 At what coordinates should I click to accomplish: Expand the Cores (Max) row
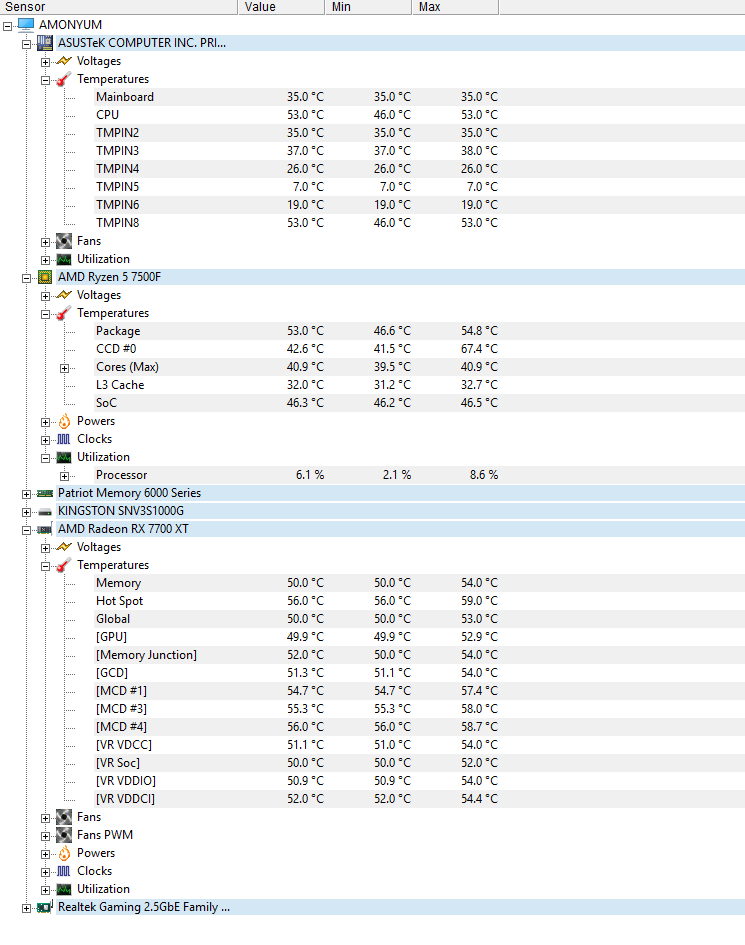(x=64, y=368)
